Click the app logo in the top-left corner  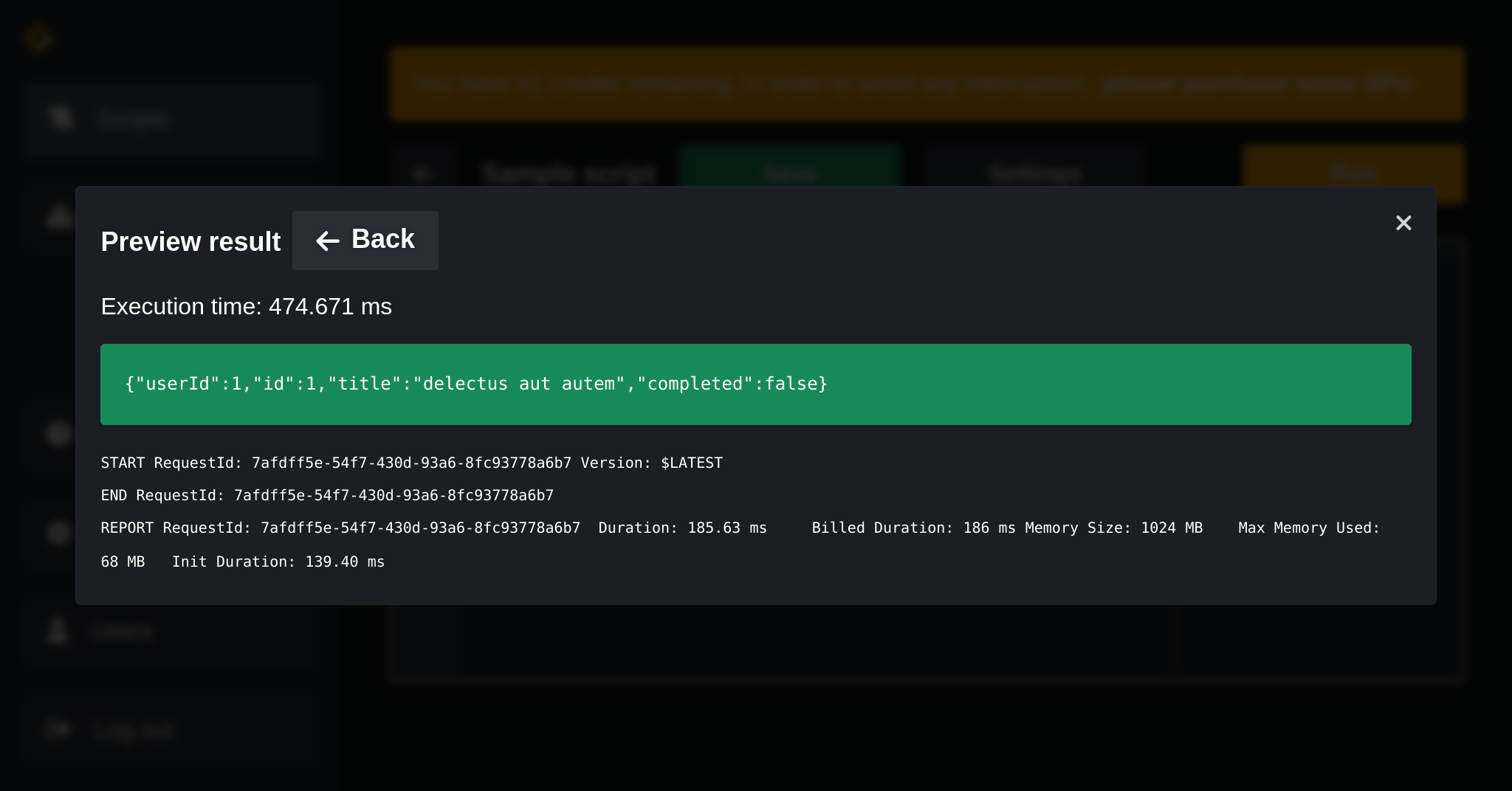(40, 38)
